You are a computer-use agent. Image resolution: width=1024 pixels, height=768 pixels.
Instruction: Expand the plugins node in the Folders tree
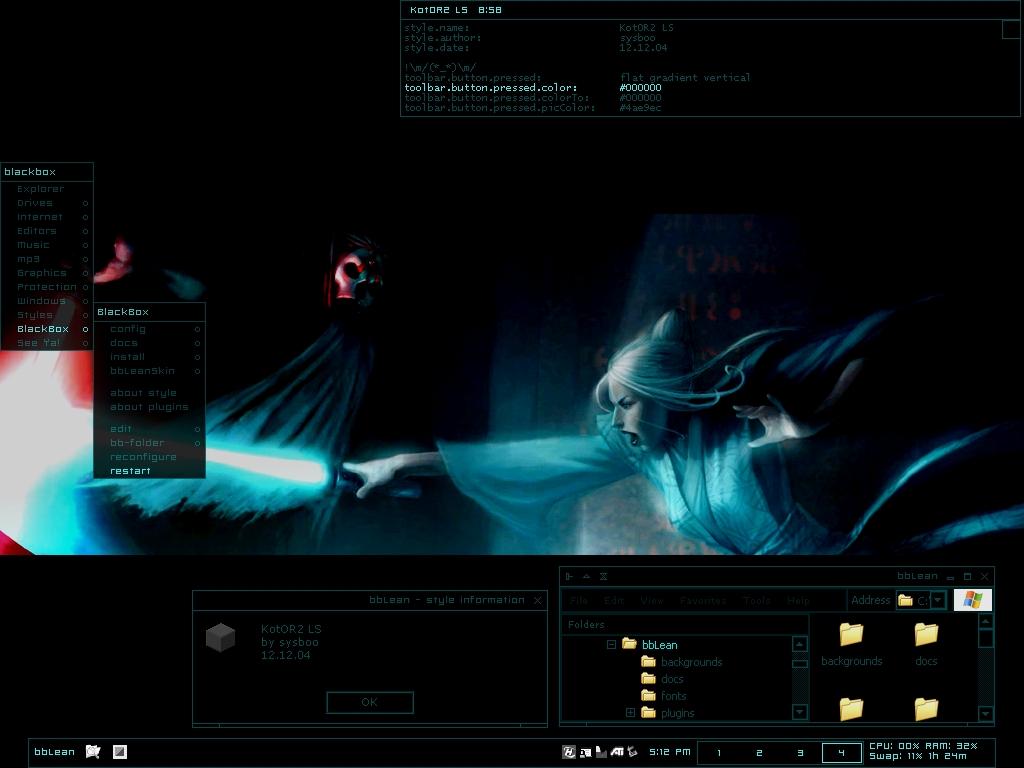(630, 712)
